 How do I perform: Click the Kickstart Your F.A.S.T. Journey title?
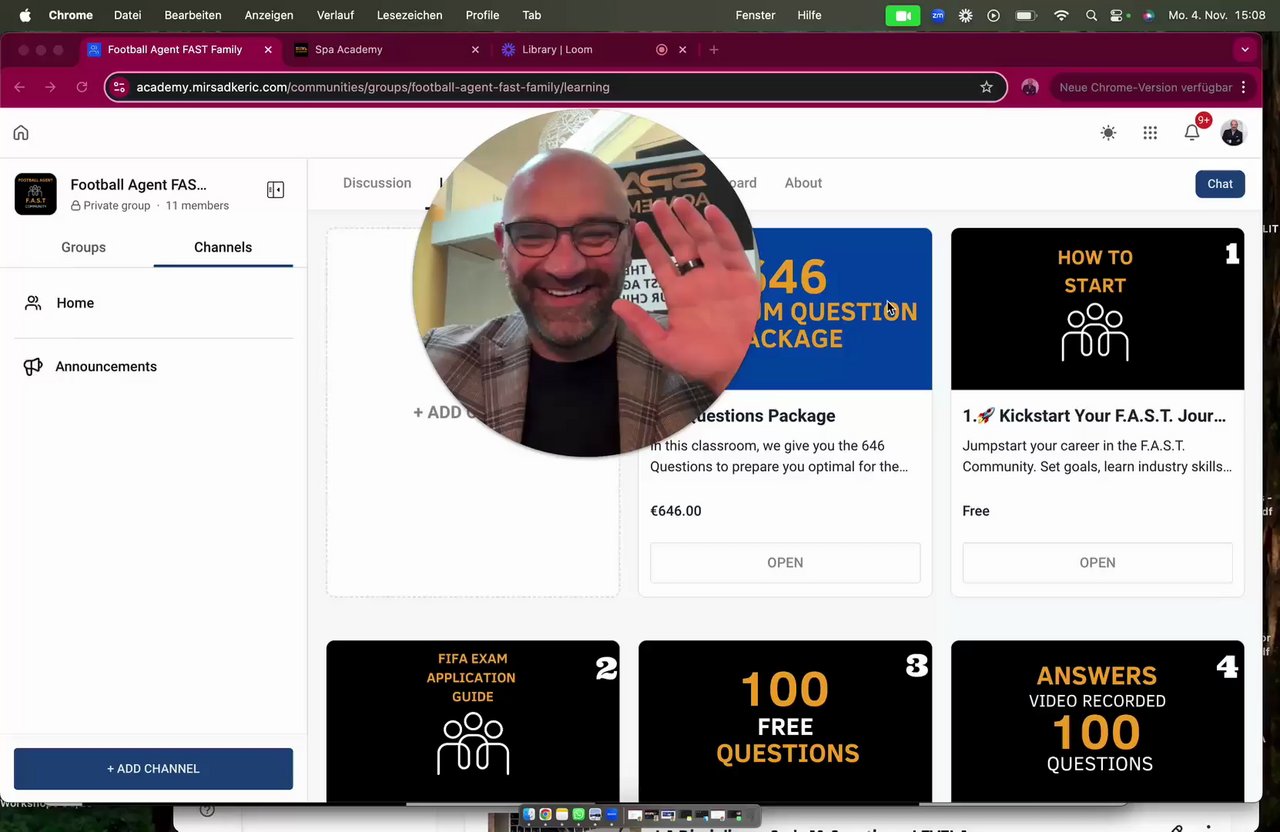(1094, 416)
